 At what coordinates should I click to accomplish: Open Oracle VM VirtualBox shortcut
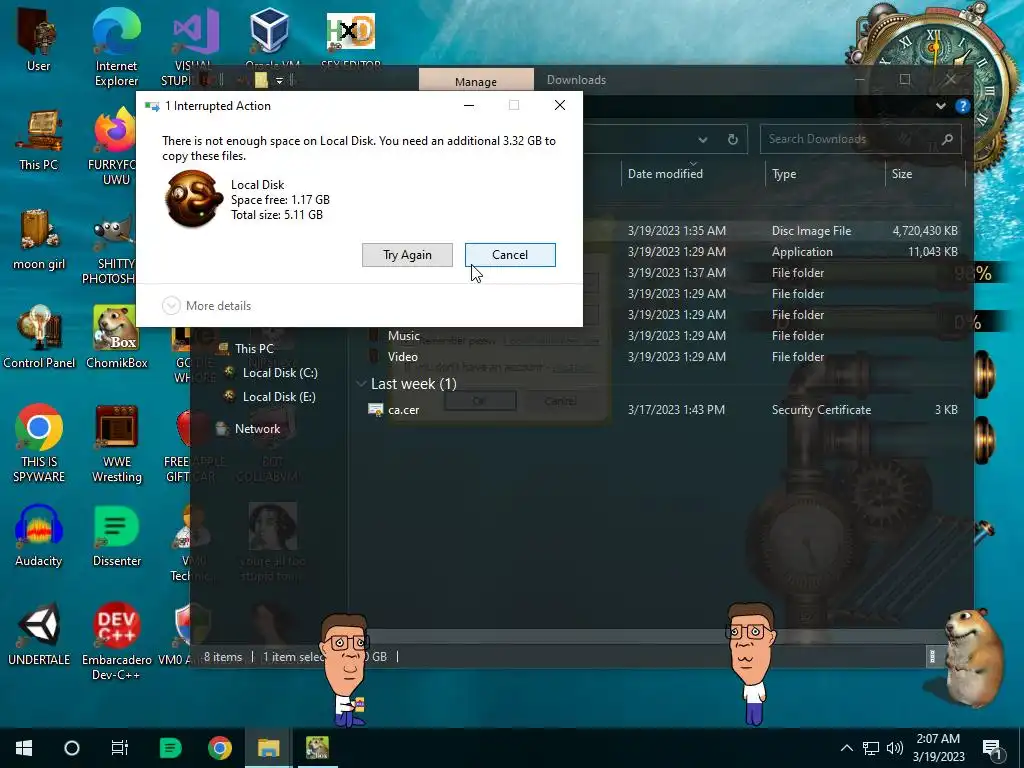[x=271, y=39]
